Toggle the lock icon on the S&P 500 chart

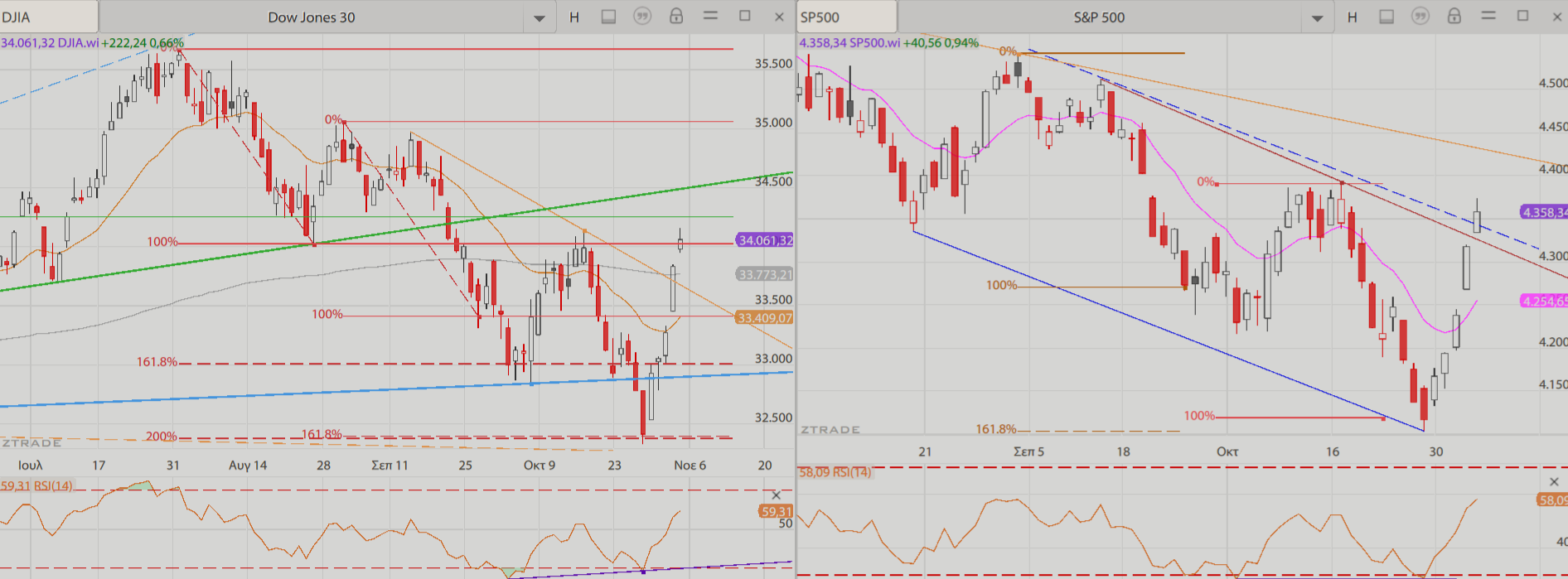coord(1454,16)
